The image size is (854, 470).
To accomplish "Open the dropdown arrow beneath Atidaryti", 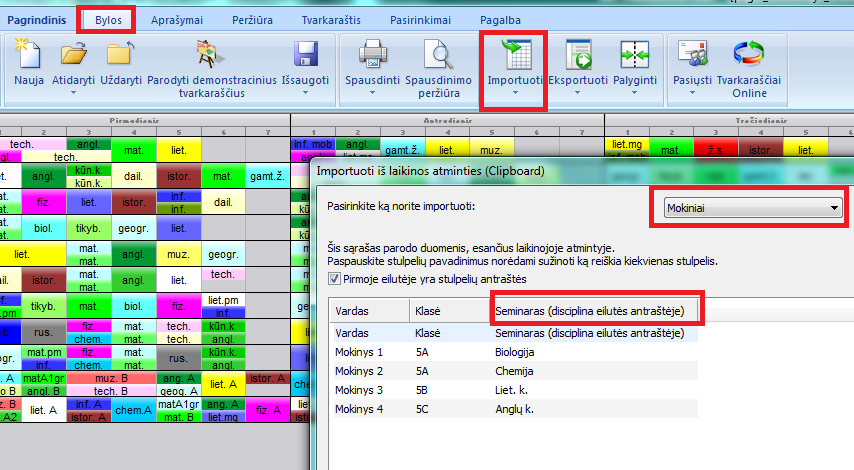I will pyautogui.click(x=74, y=94).
